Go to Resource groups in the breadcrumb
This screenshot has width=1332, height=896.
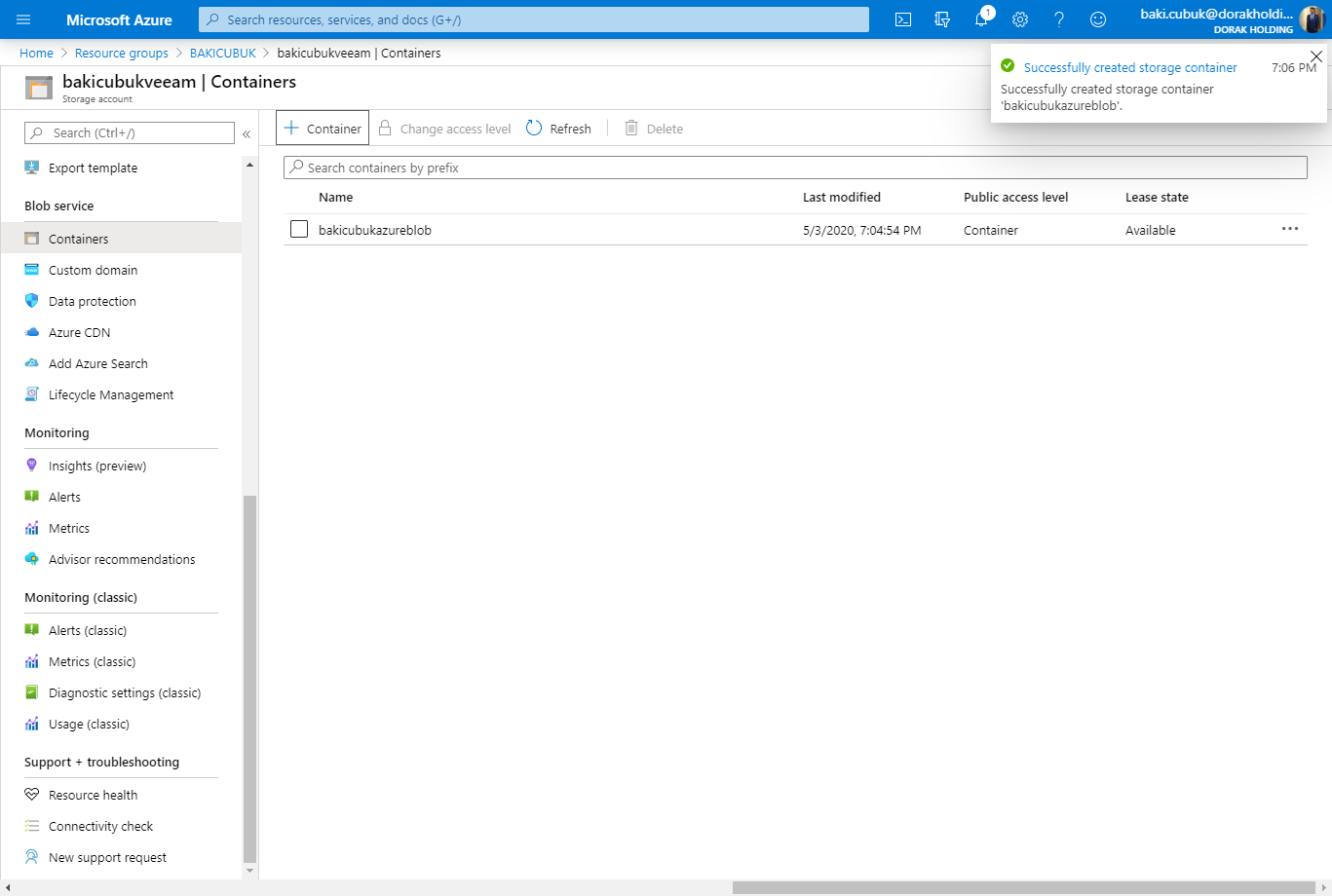(x=122, y=53)
